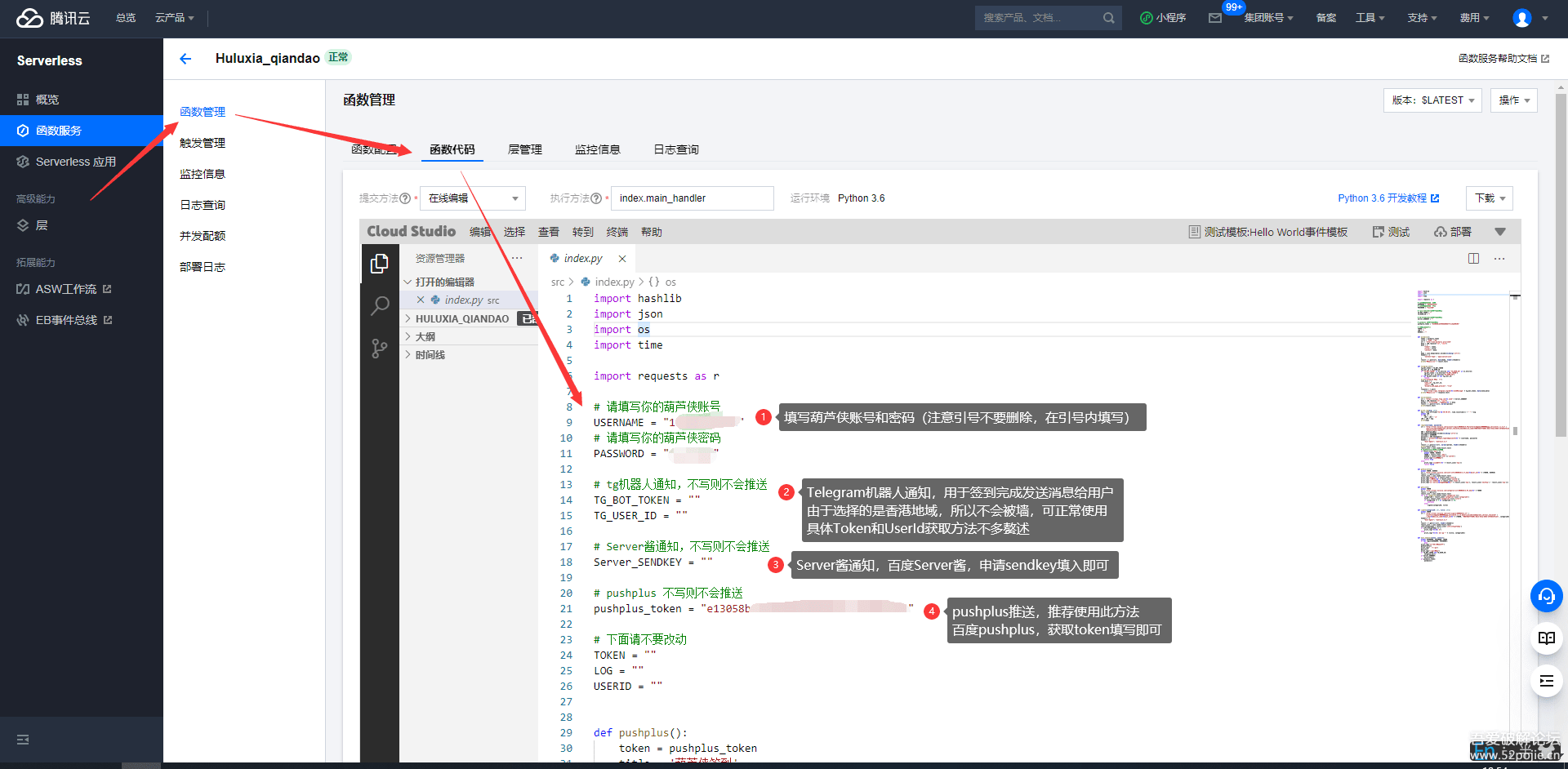The image size is (1568, 769).
Task: Go to 概览 overview in Serverless sidebar
Action: coord(82,100)
